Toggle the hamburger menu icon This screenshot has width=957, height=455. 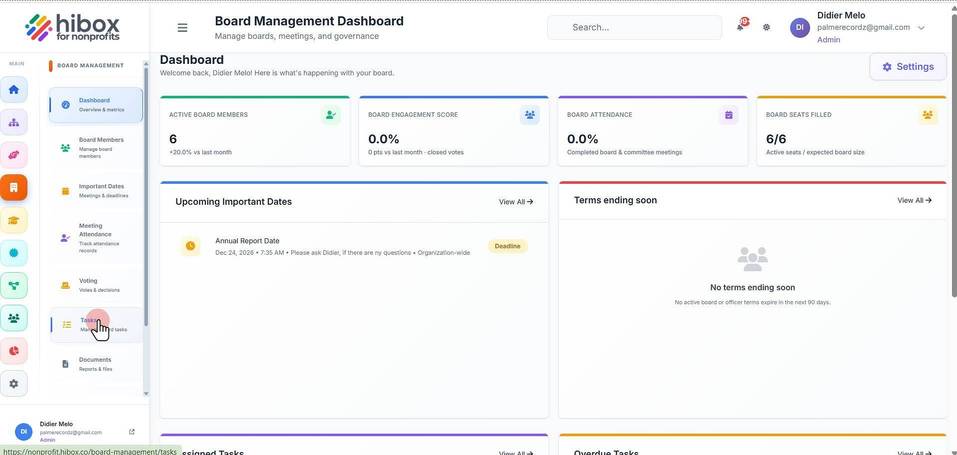[182, 27]
